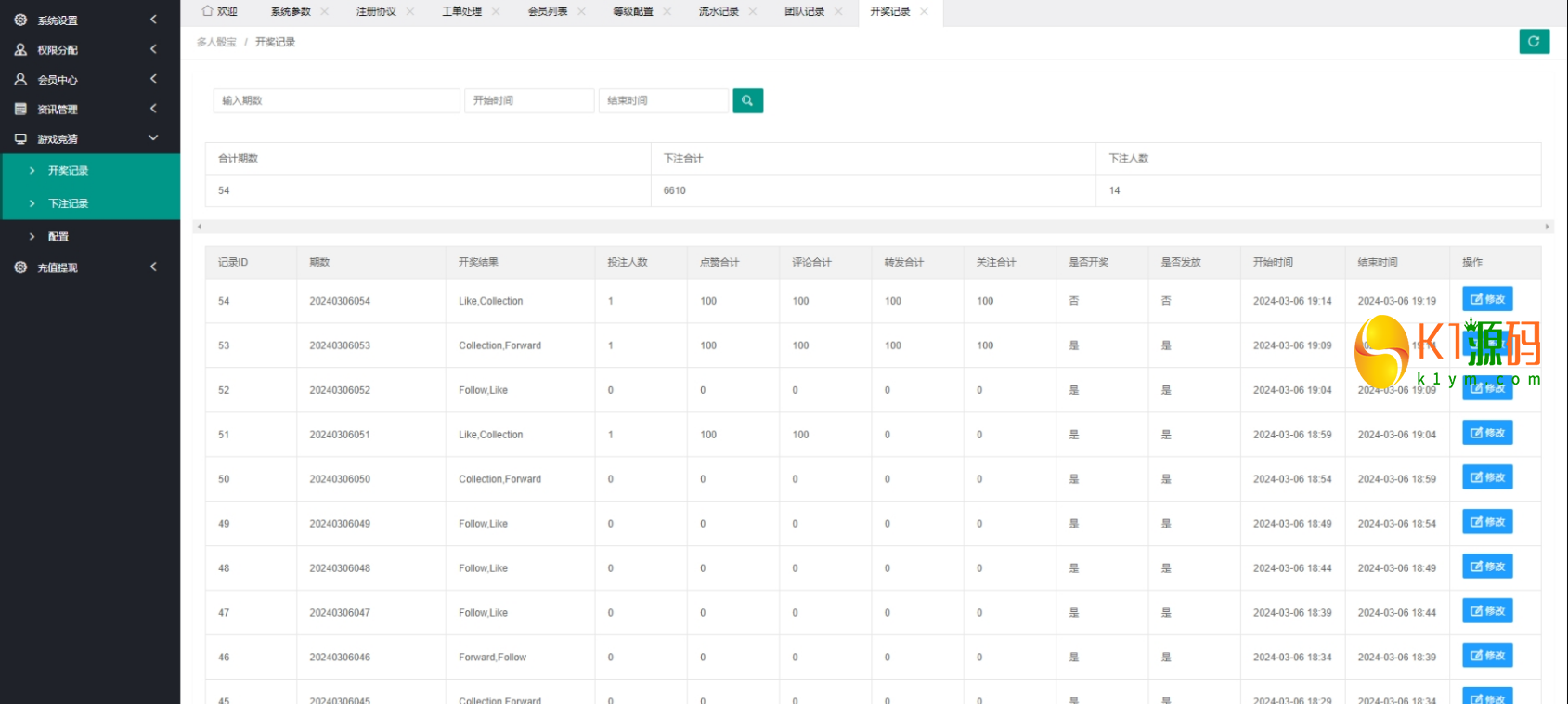
Task: Open 下注记录 in the sidebar
Action: (68, 203)
